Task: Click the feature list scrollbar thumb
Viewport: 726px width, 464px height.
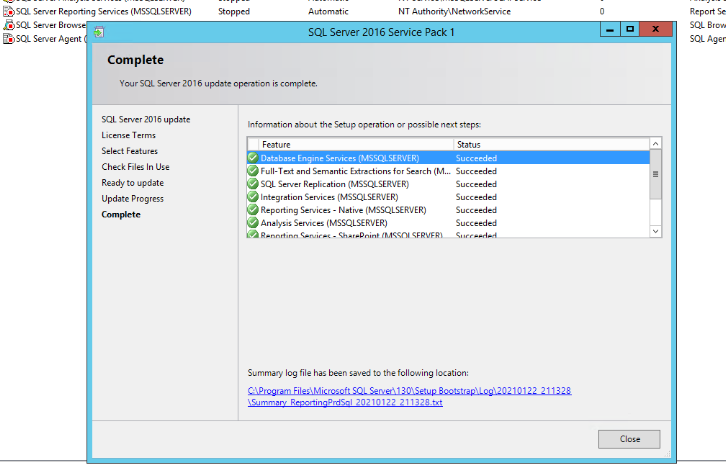Action: click(x=655, y=174)
